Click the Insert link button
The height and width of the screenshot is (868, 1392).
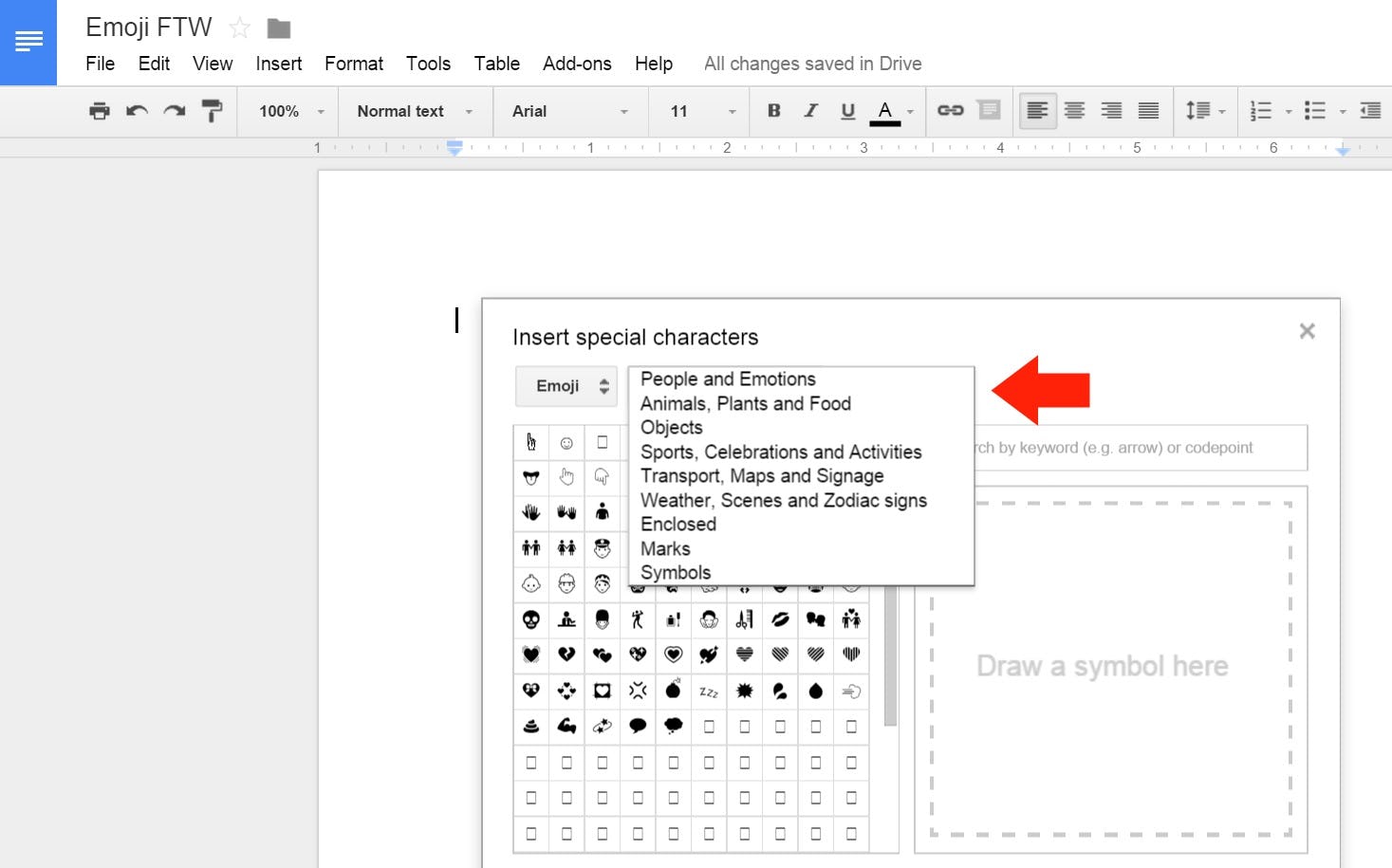[x=949, y=111]
